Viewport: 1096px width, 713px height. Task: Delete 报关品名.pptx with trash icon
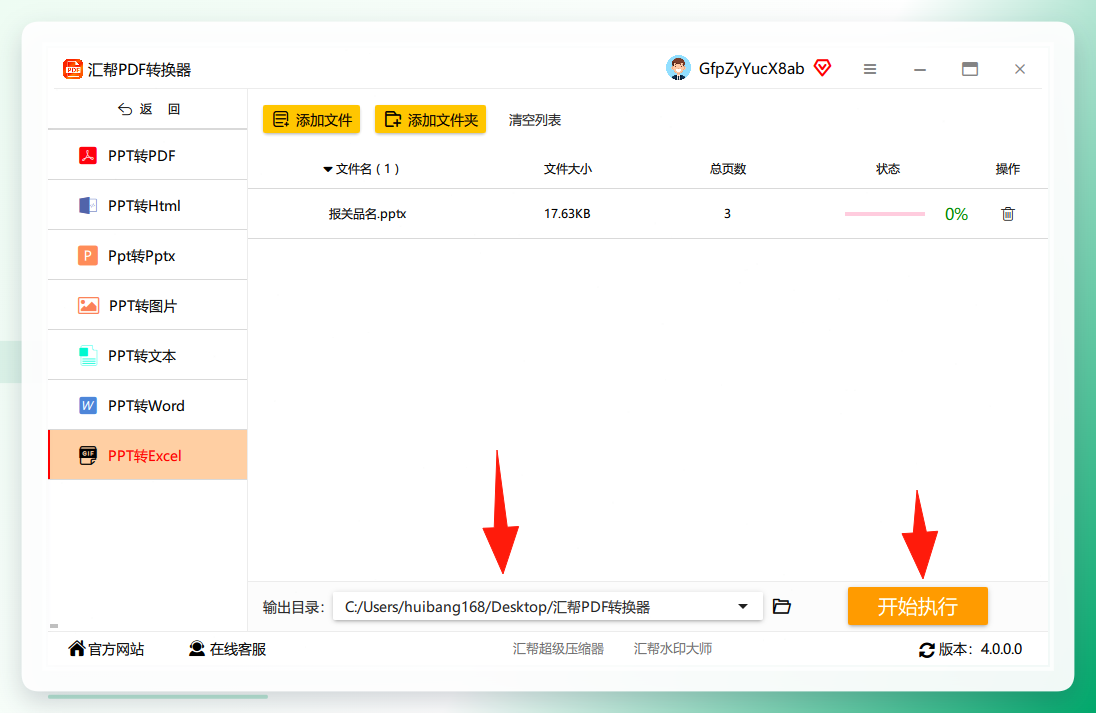[x=1007, y=214]
